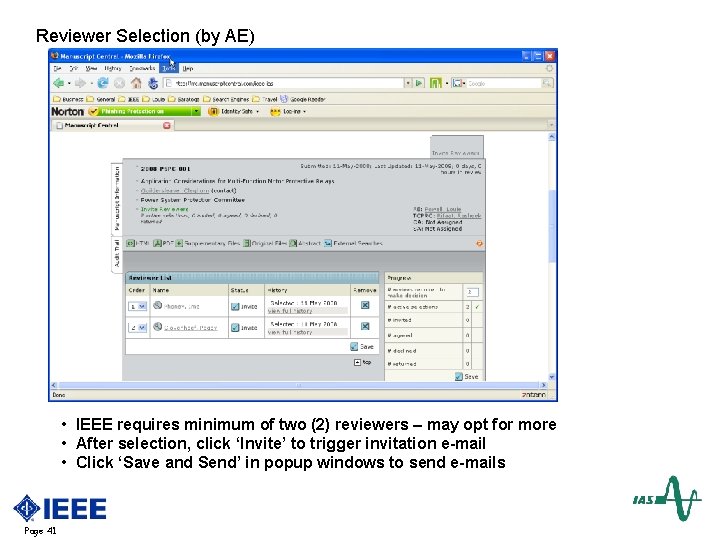The height and width of the screenshot is (540, 720).
Task: Open the first reviewer's details magnifier icon
Action: click(x=158, y=305)
